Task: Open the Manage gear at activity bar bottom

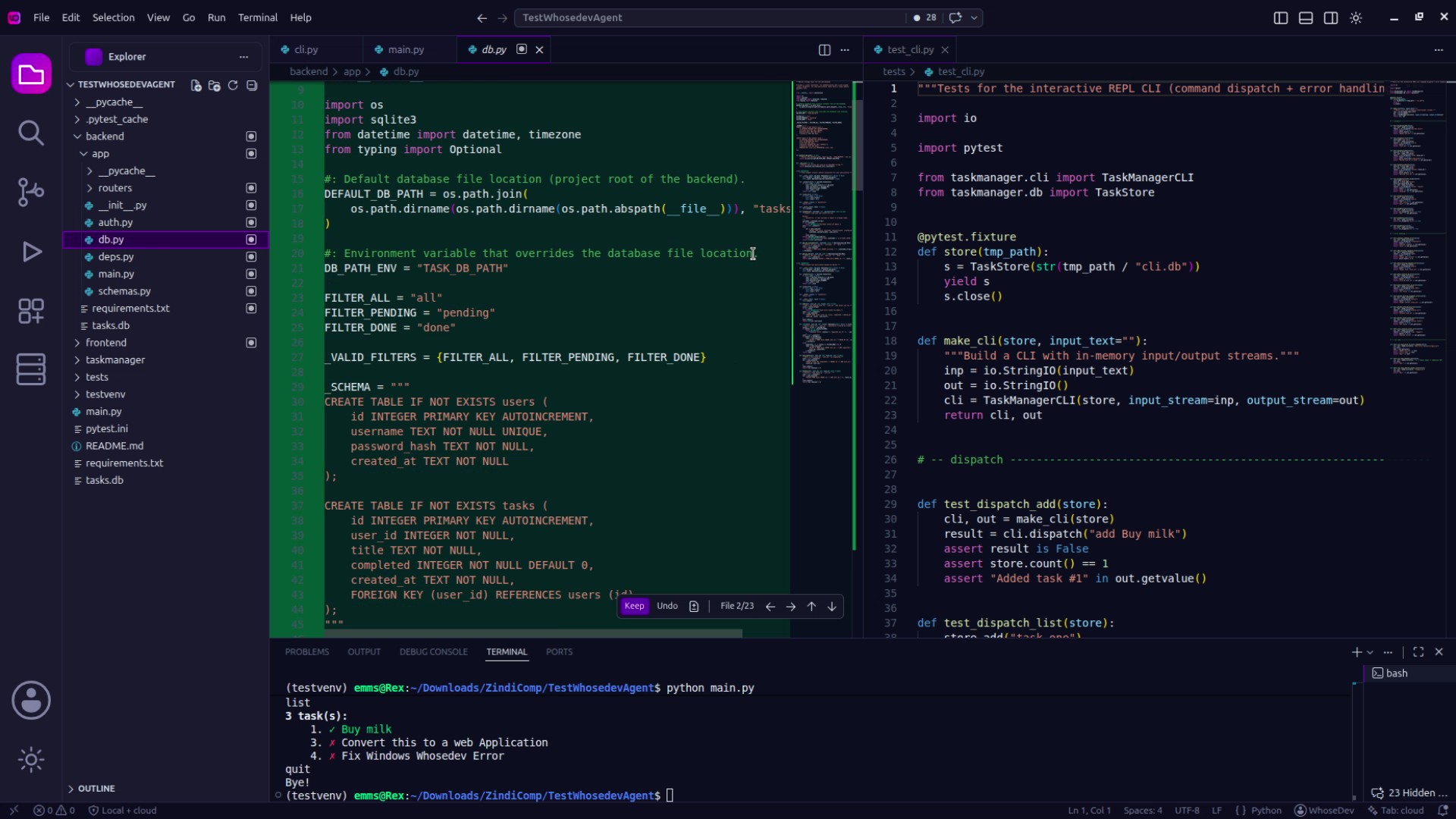Action: click(x=31, y=759)
